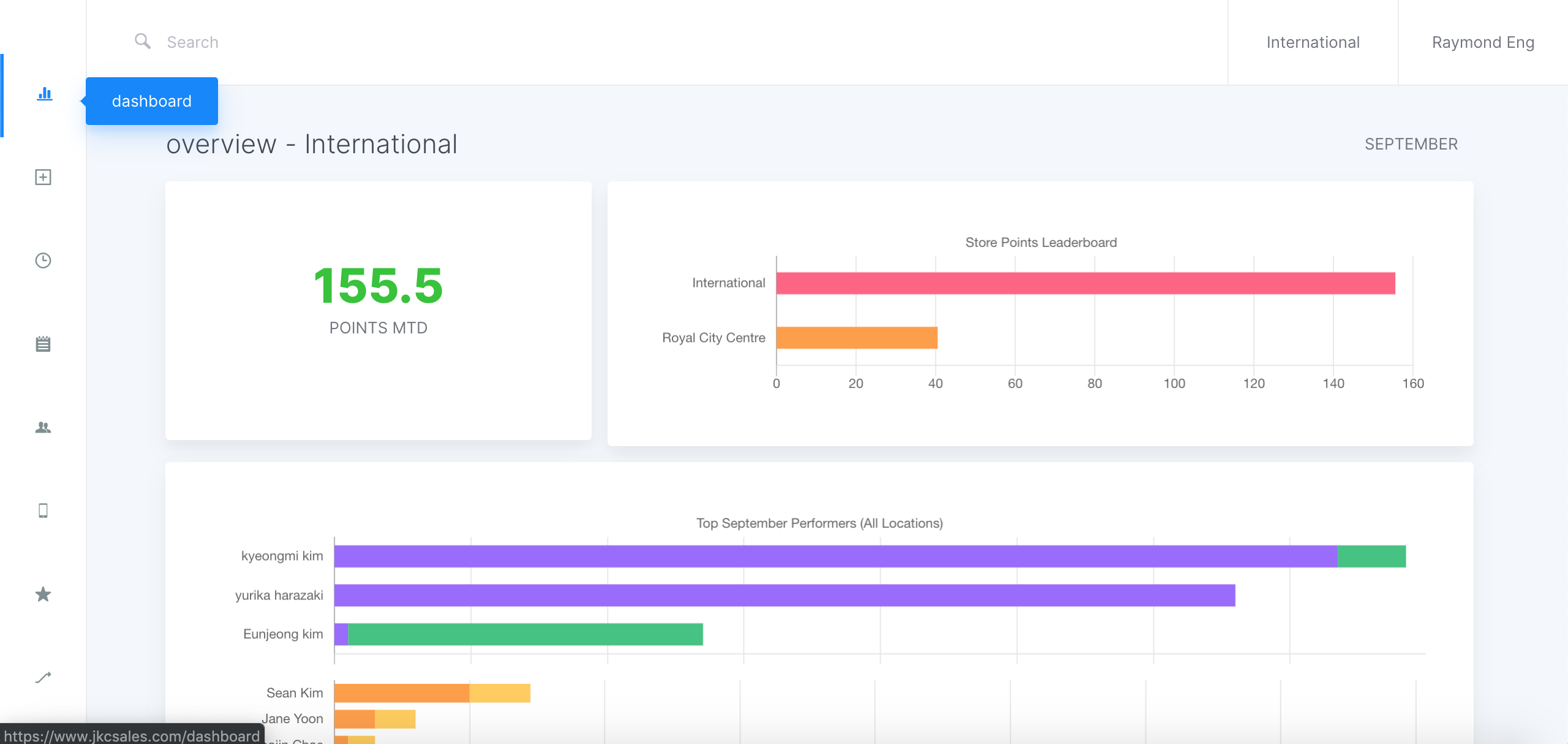Open the star favorites sidebar icon
Screen dimensions: 1568x744
43,594
